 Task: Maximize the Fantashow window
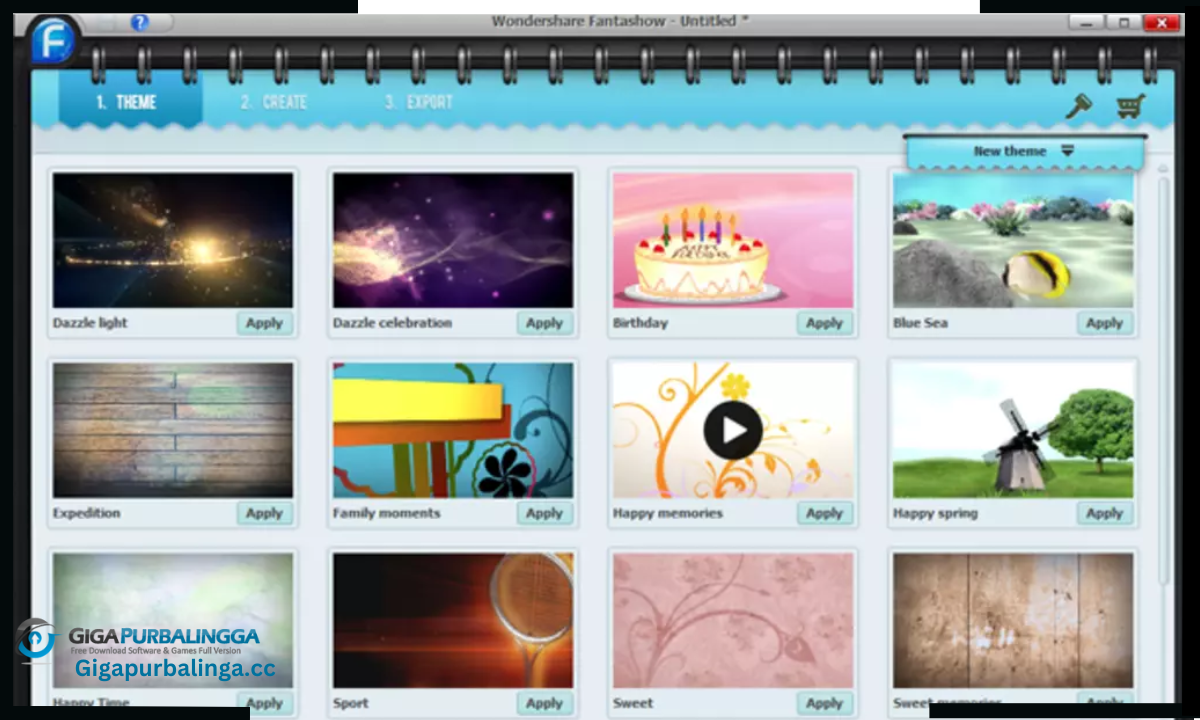point(1122,22)
